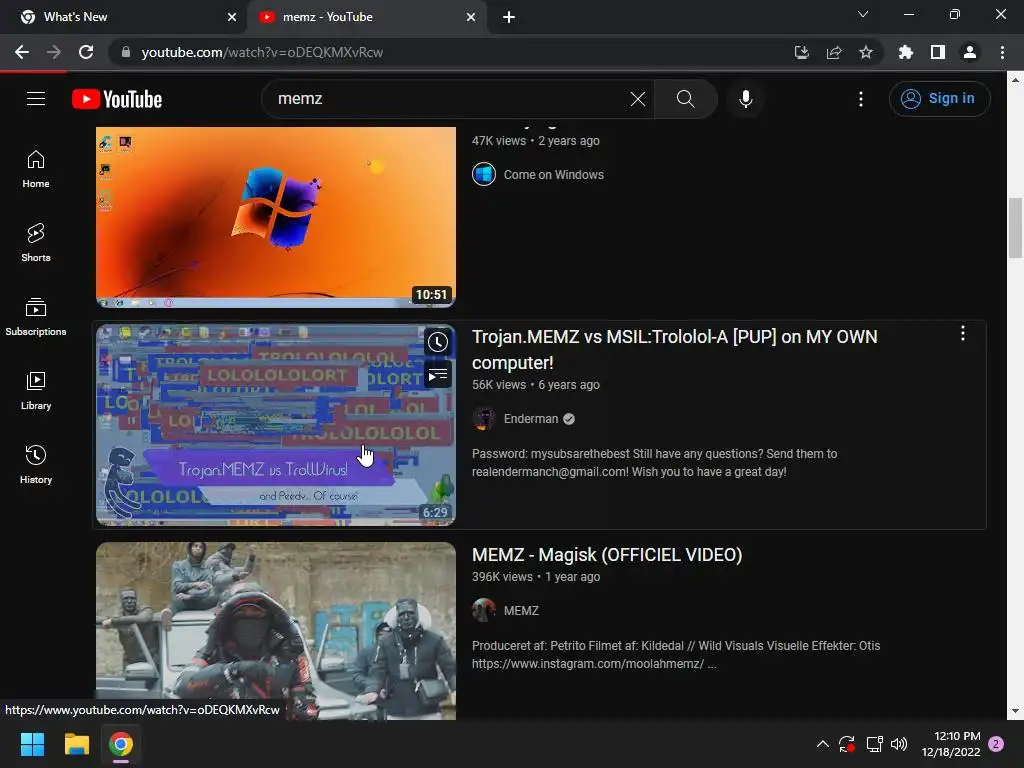Click MEMZ channel avatar
Screen dimensions: 1024x768
(484, 611)
